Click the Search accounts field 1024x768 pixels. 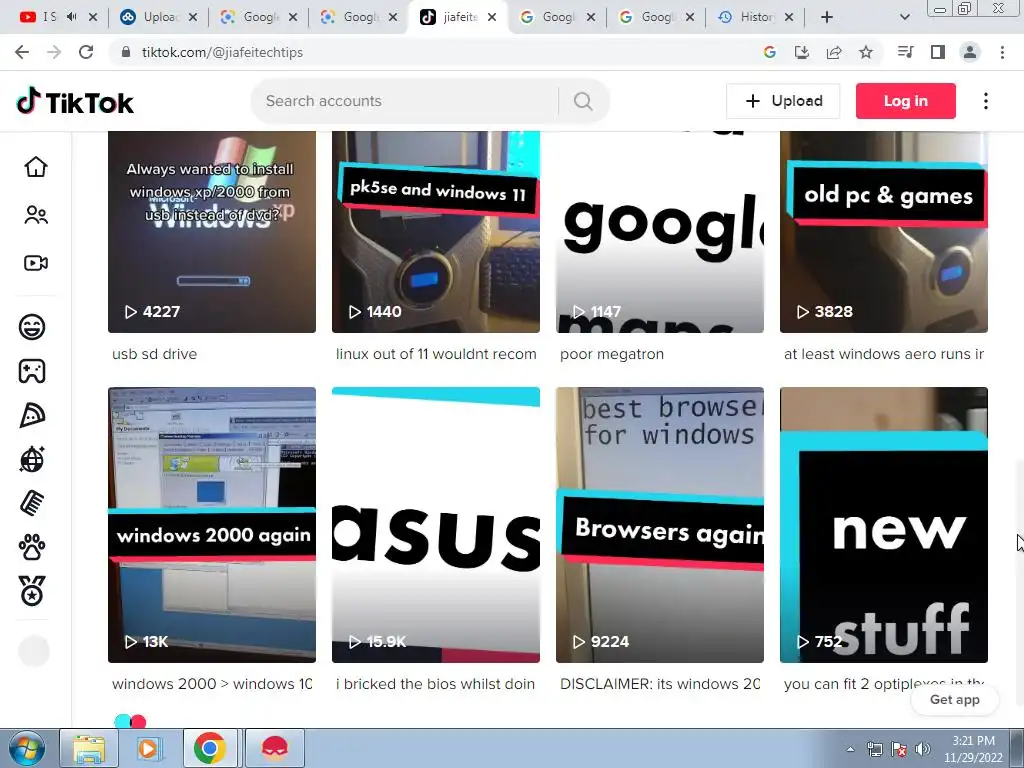pos(405,101)
